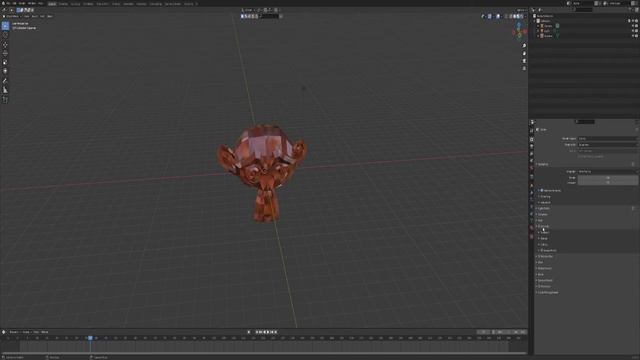Select the Add Cube tool
The width and height of the screenshot is (640, 360).
pos(5,100)
